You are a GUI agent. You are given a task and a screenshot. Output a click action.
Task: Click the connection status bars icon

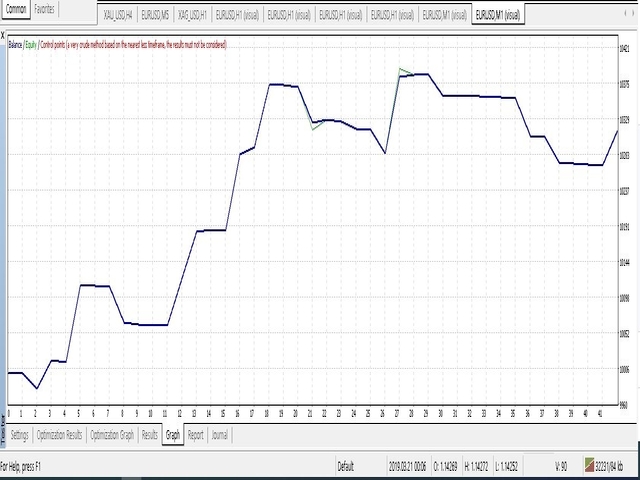[589, 465]
